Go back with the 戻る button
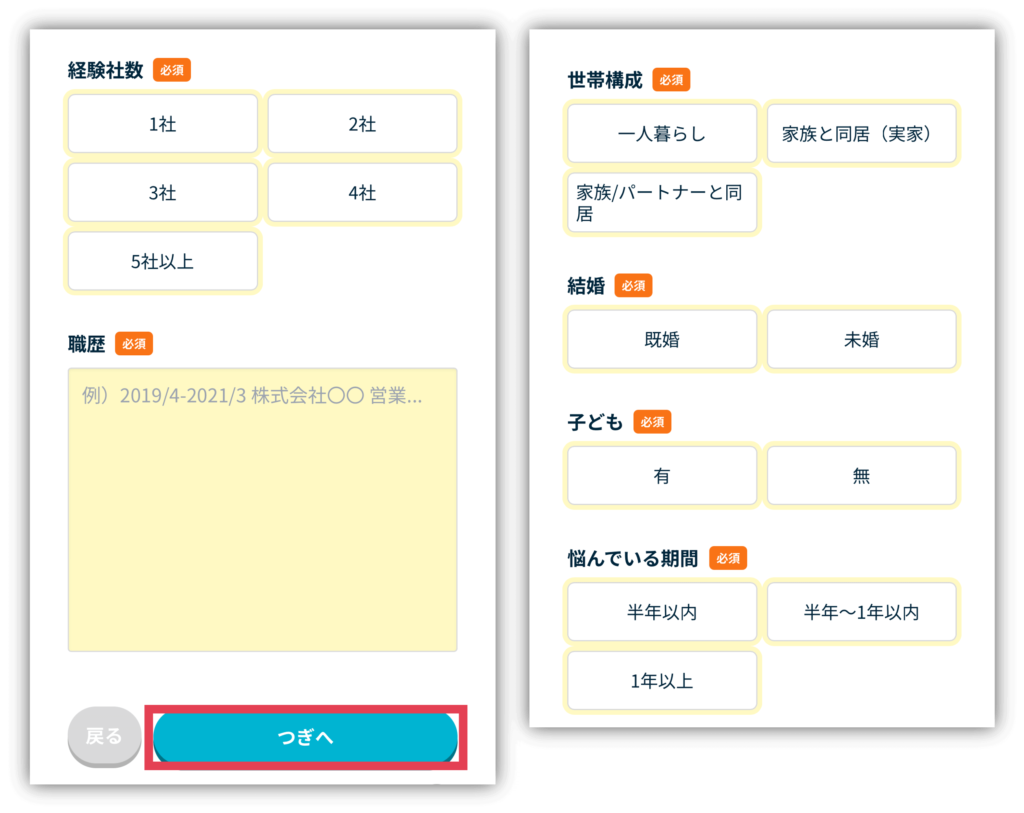 104,737
